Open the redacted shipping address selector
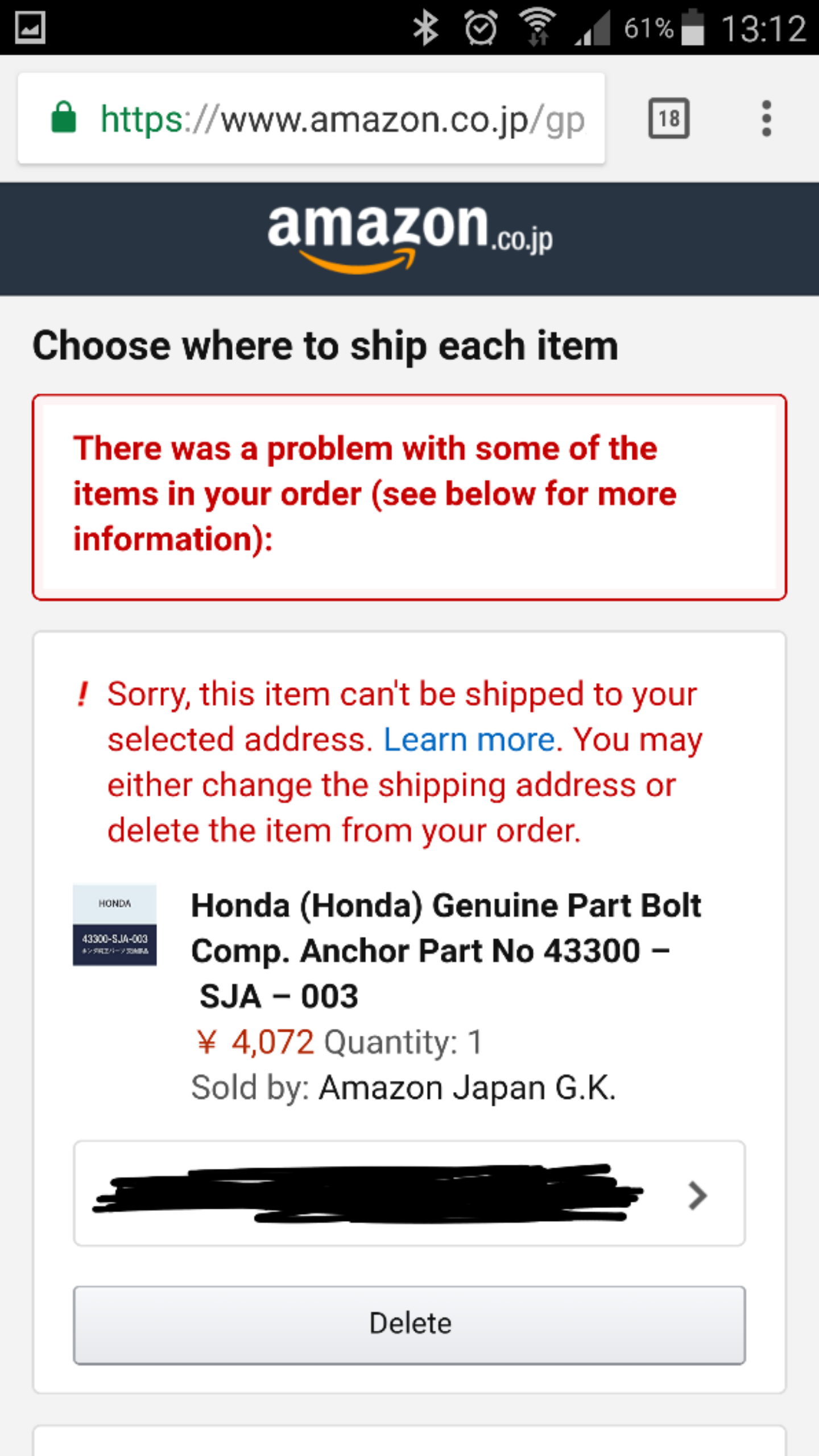 pyautogui.click(x=409, y=1193)
